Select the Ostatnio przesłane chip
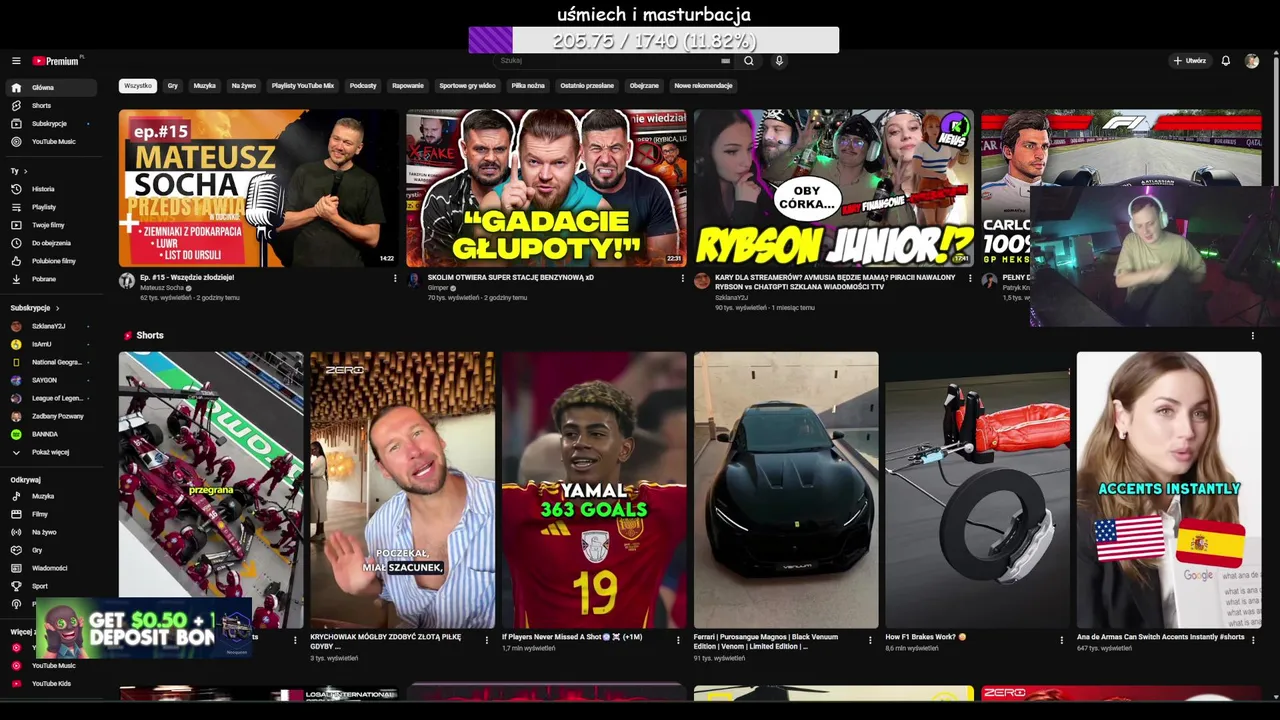1280x720 pixels. tap(587, 86)
